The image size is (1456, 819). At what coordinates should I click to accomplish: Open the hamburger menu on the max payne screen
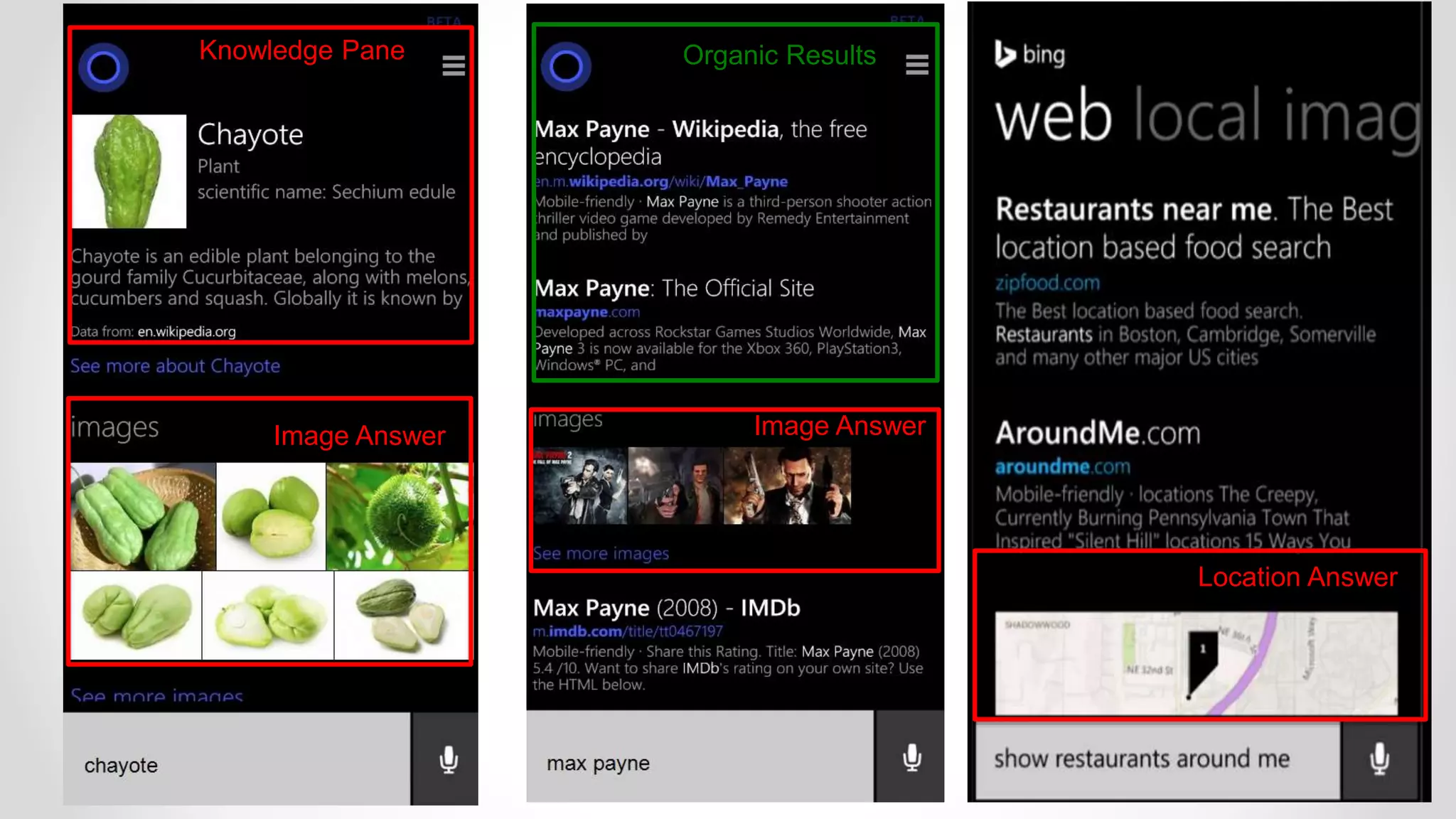[917, 65]
